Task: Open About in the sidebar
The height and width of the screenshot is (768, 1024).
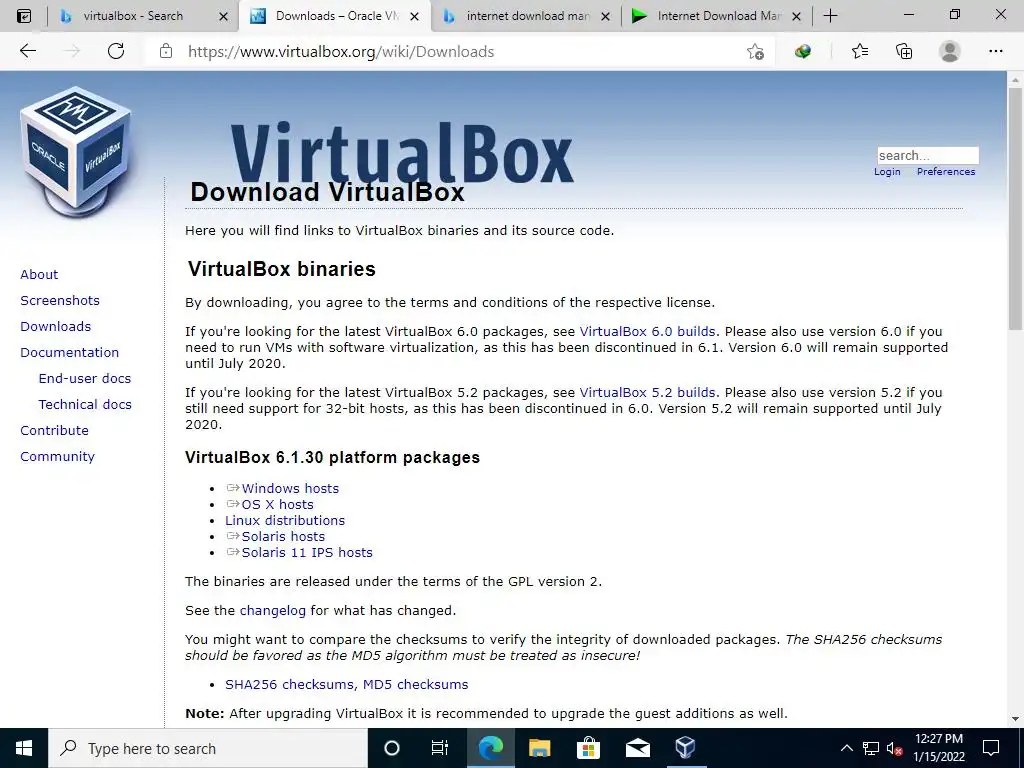Action: pyautogui.click(x=39, y=274)
